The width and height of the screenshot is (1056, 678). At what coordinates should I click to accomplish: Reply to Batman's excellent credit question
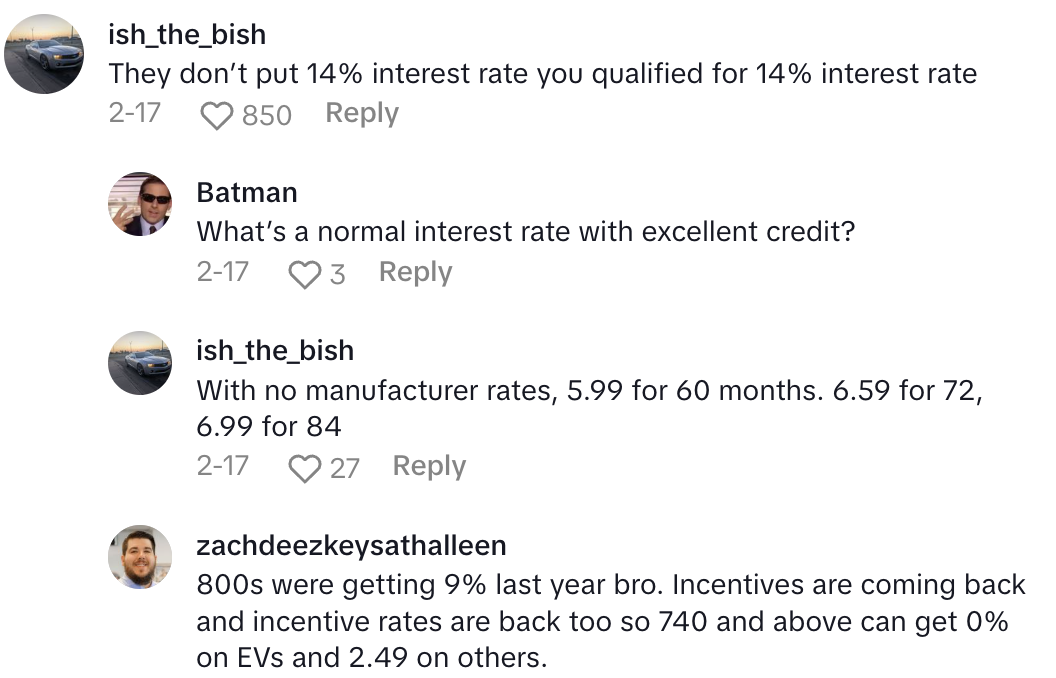415,272
